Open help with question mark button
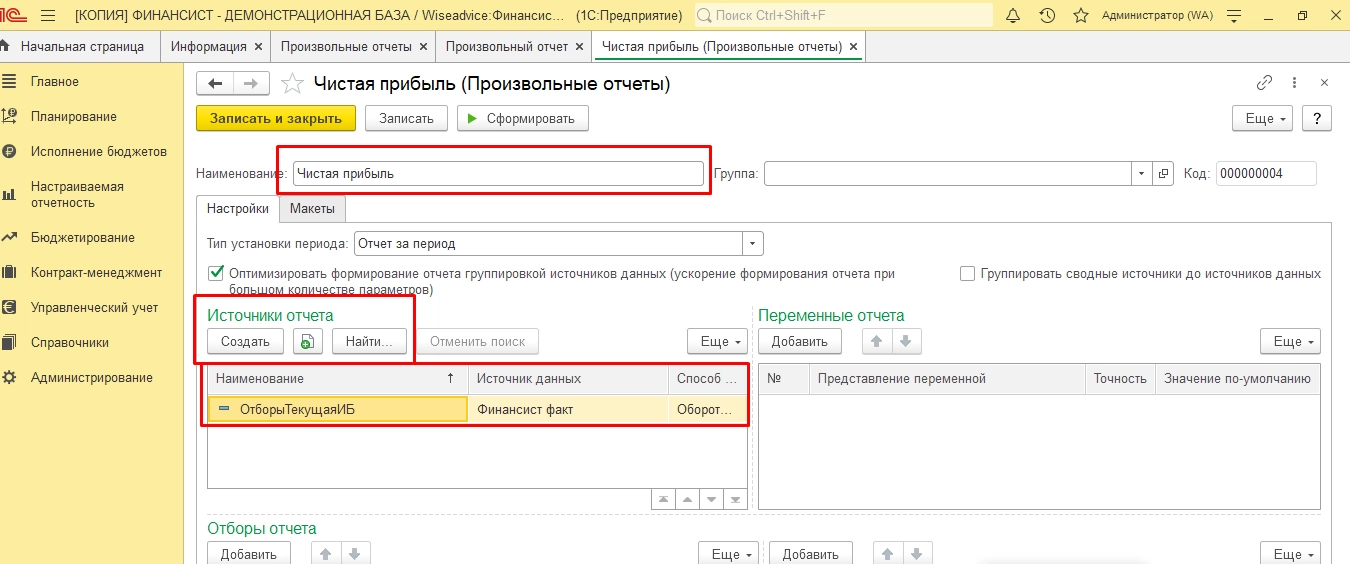Screen dimensions: 1350x564 (x=1317, y=118)
